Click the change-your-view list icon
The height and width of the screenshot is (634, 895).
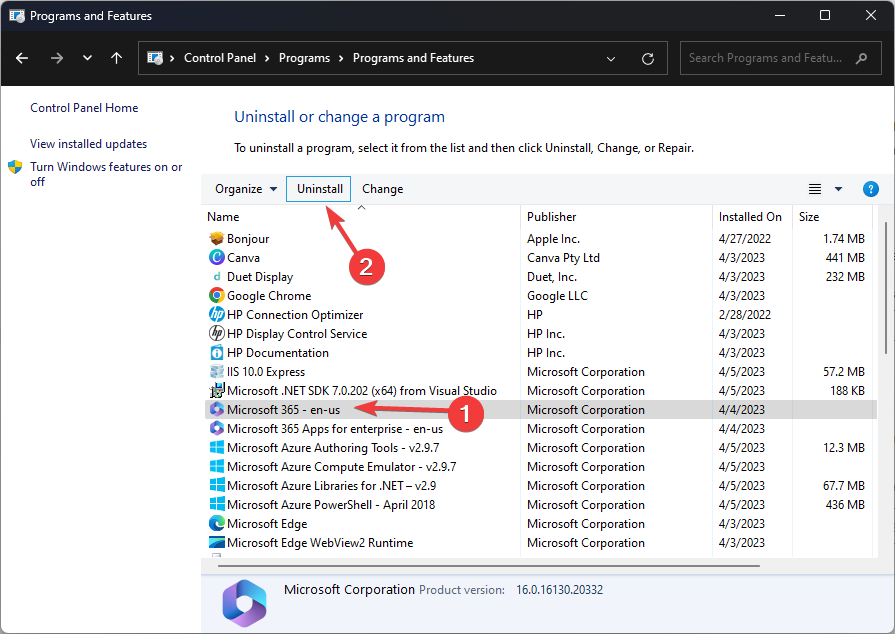[x=813, y=189]
